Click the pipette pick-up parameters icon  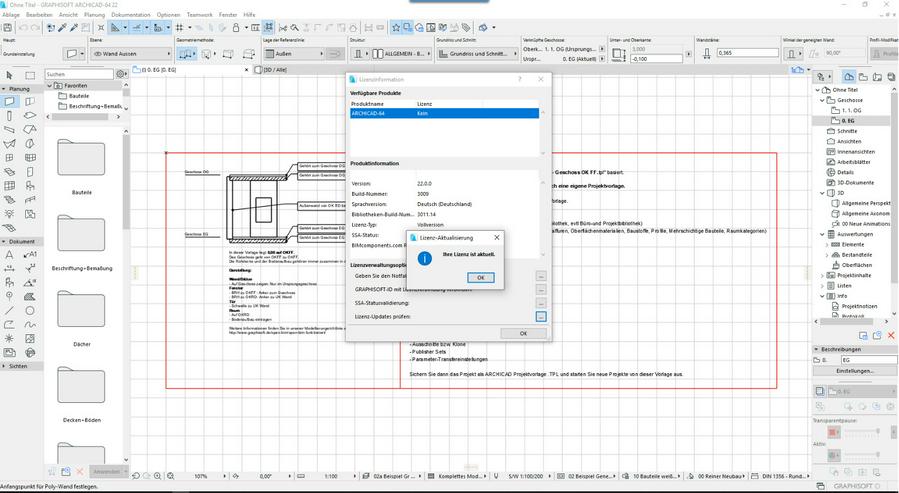62,28
